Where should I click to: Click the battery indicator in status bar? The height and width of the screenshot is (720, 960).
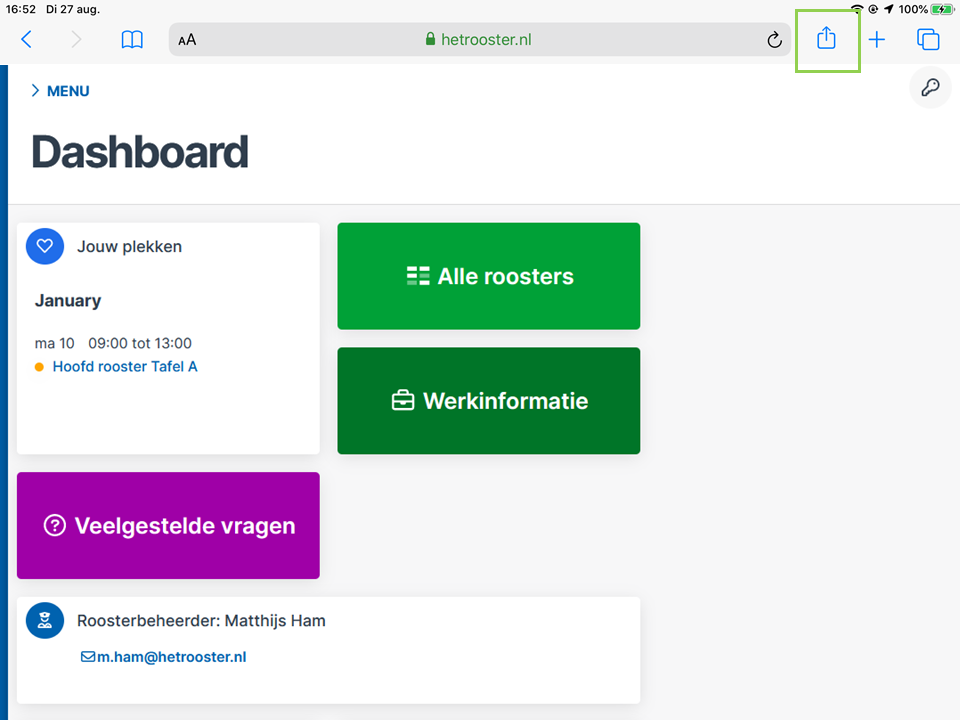tap(942, 9)
